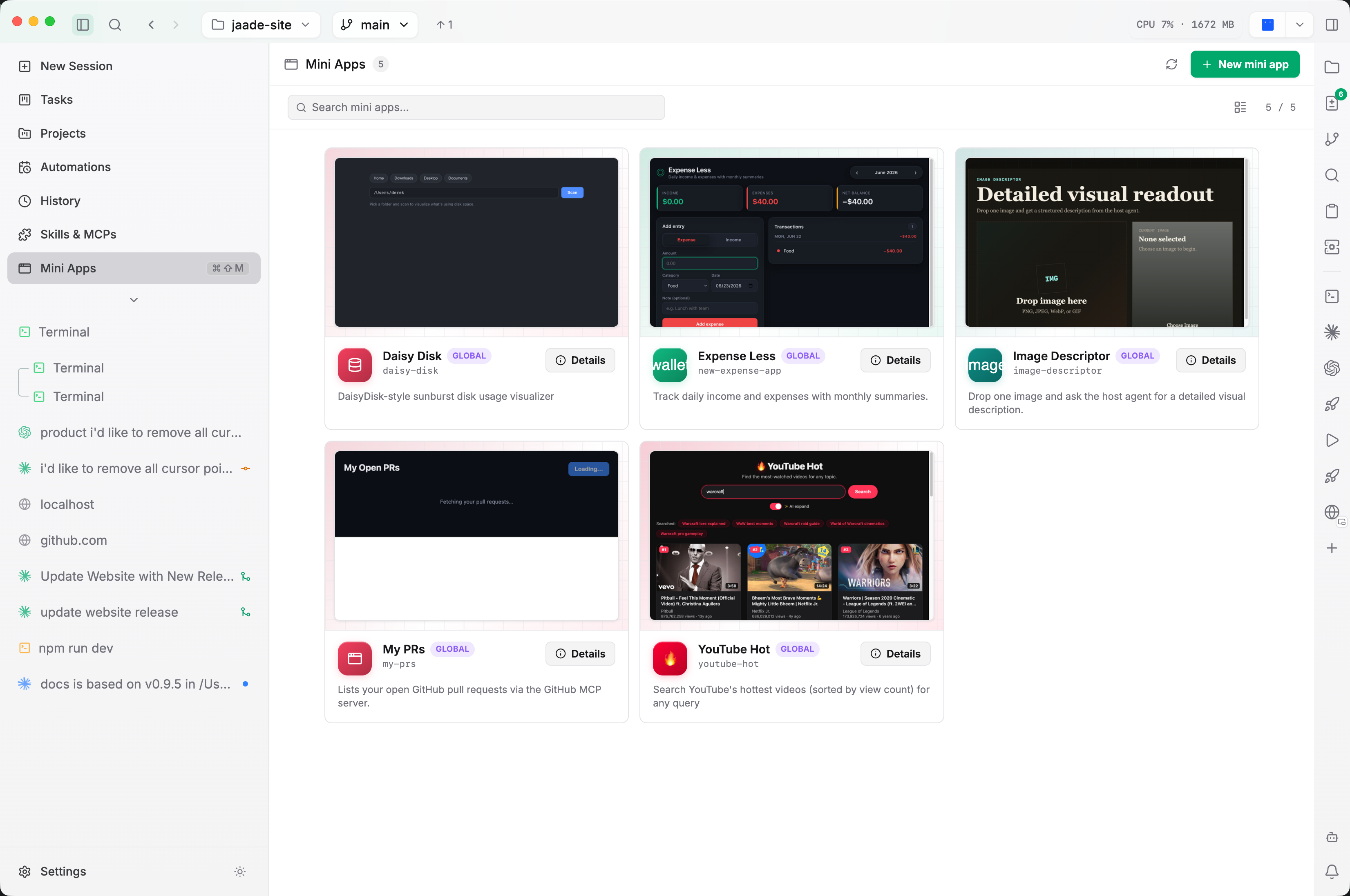This screenshot has width=1350, height=896.
Task: Click the push indicator showing 1 commit ahead
Action: coord(444,25)
